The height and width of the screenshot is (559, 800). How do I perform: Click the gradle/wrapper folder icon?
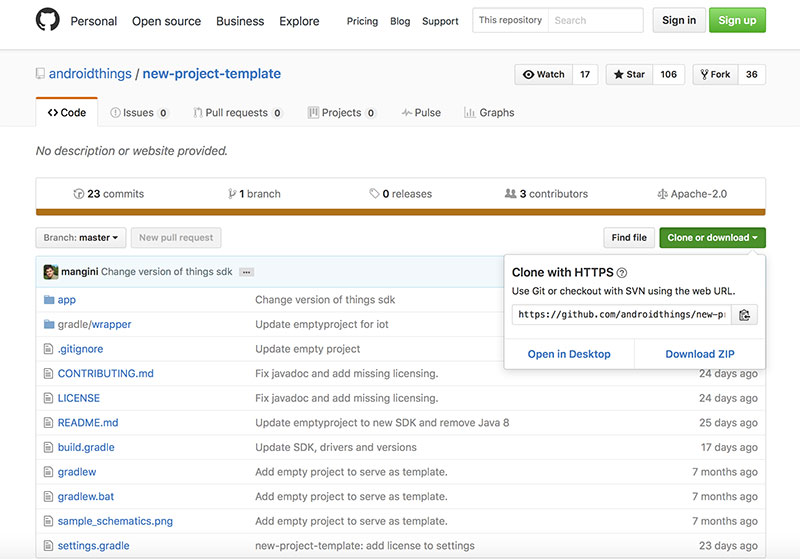(x=47, y=324)
